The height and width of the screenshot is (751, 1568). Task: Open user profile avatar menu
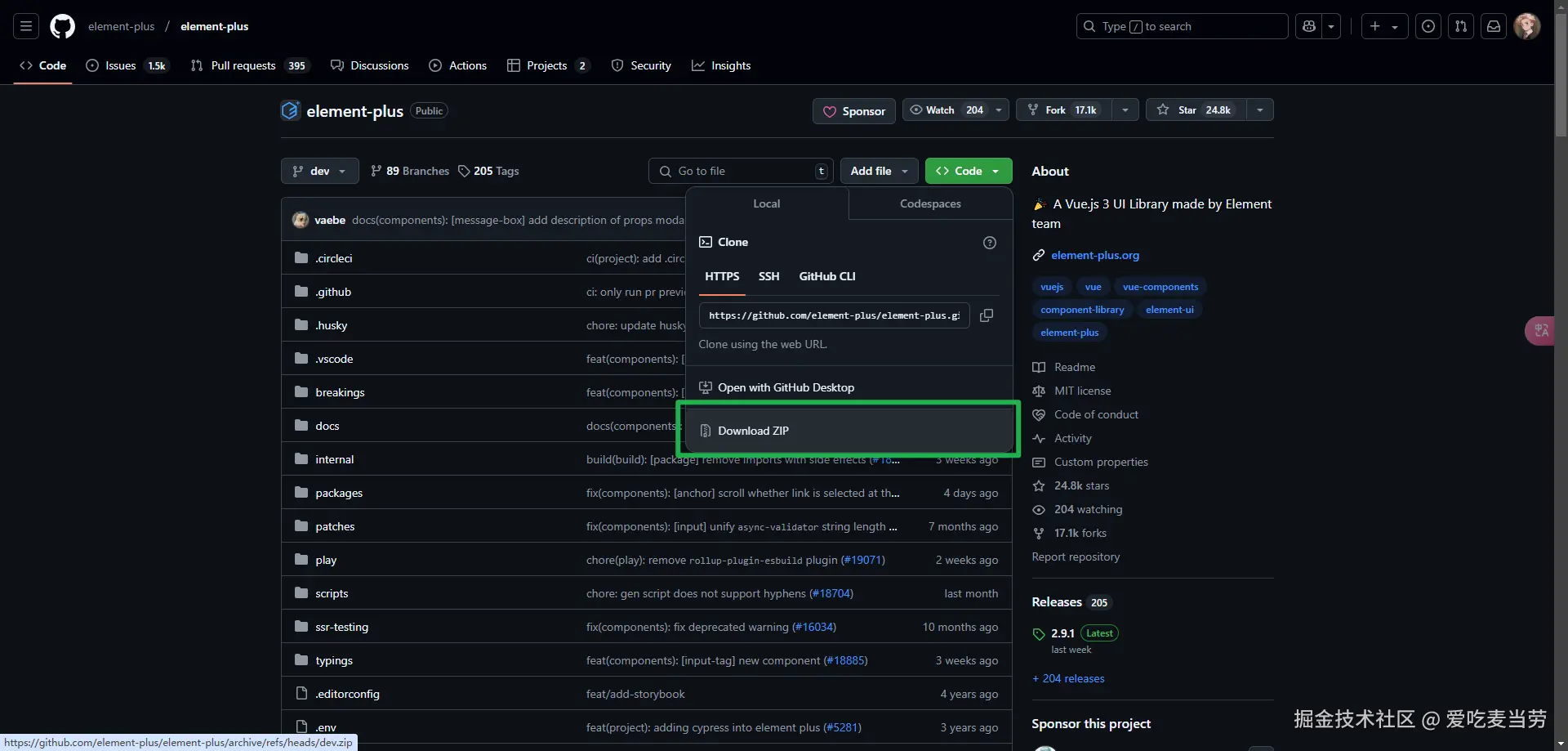pyautogui.click(x=1527, y=26)
